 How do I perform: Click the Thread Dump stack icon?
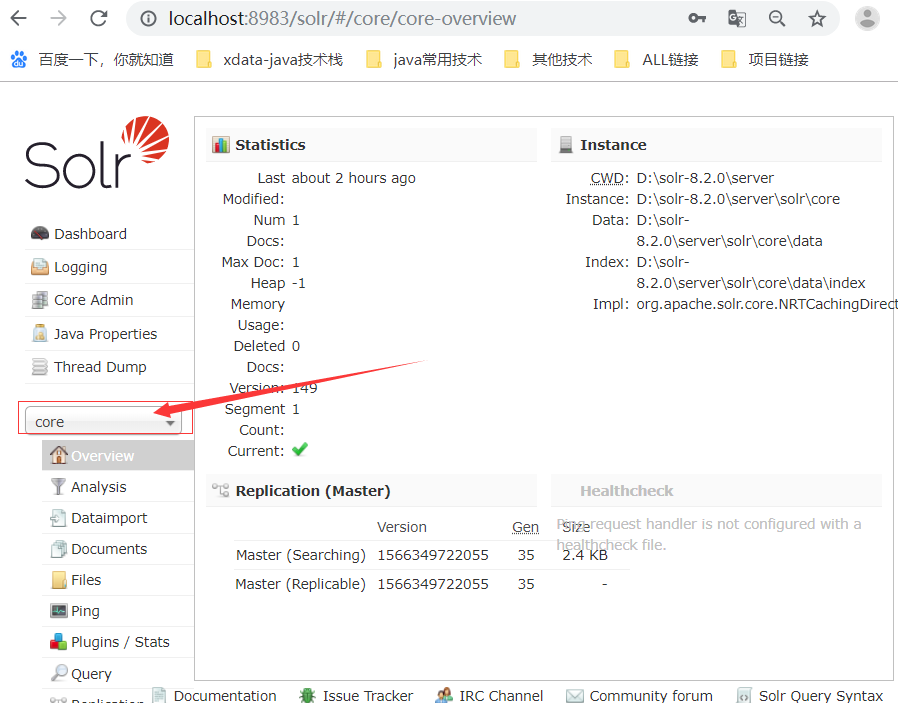40,366
